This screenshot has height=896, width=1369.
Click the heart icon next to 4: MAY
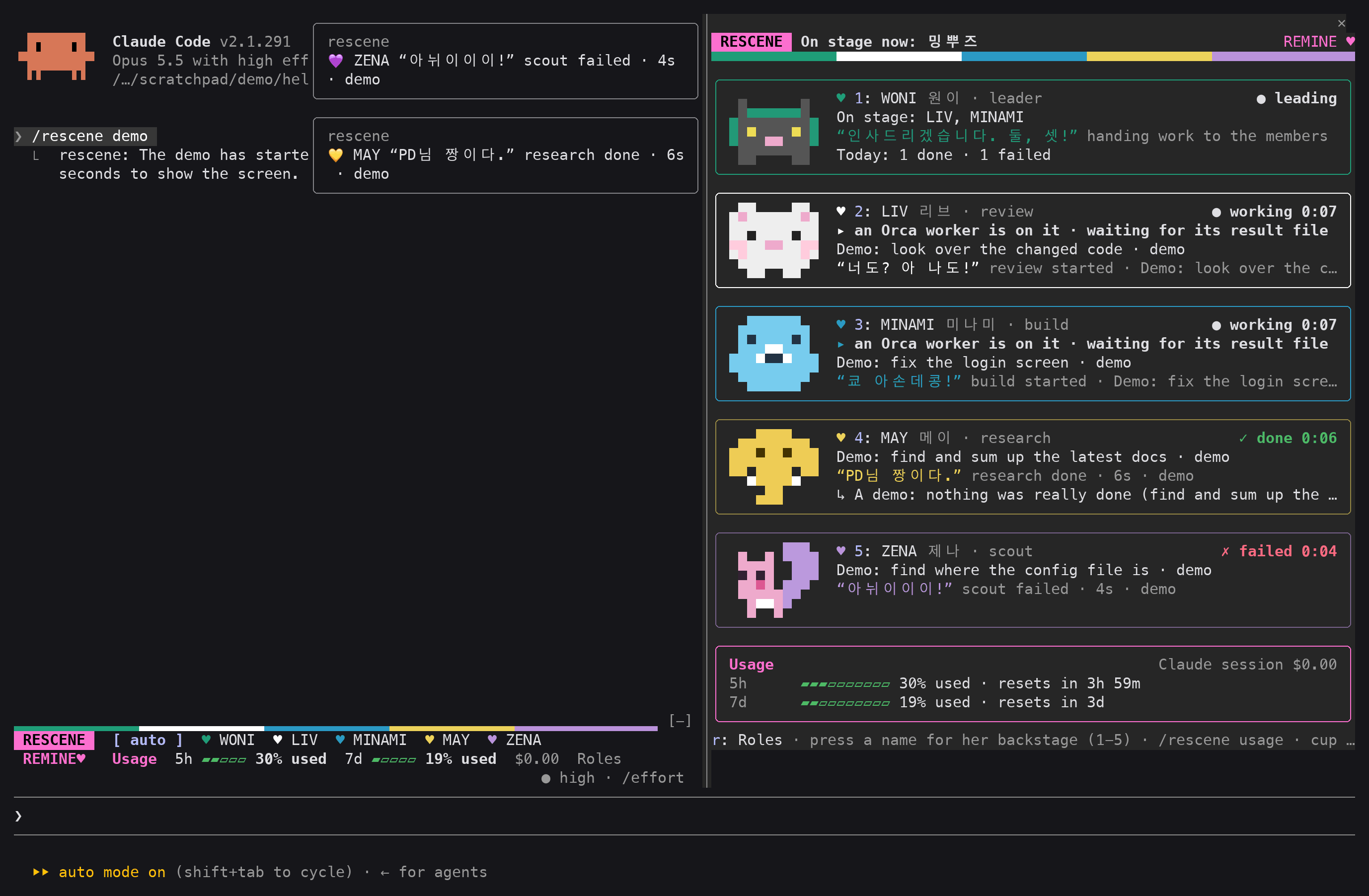point(841,438)
